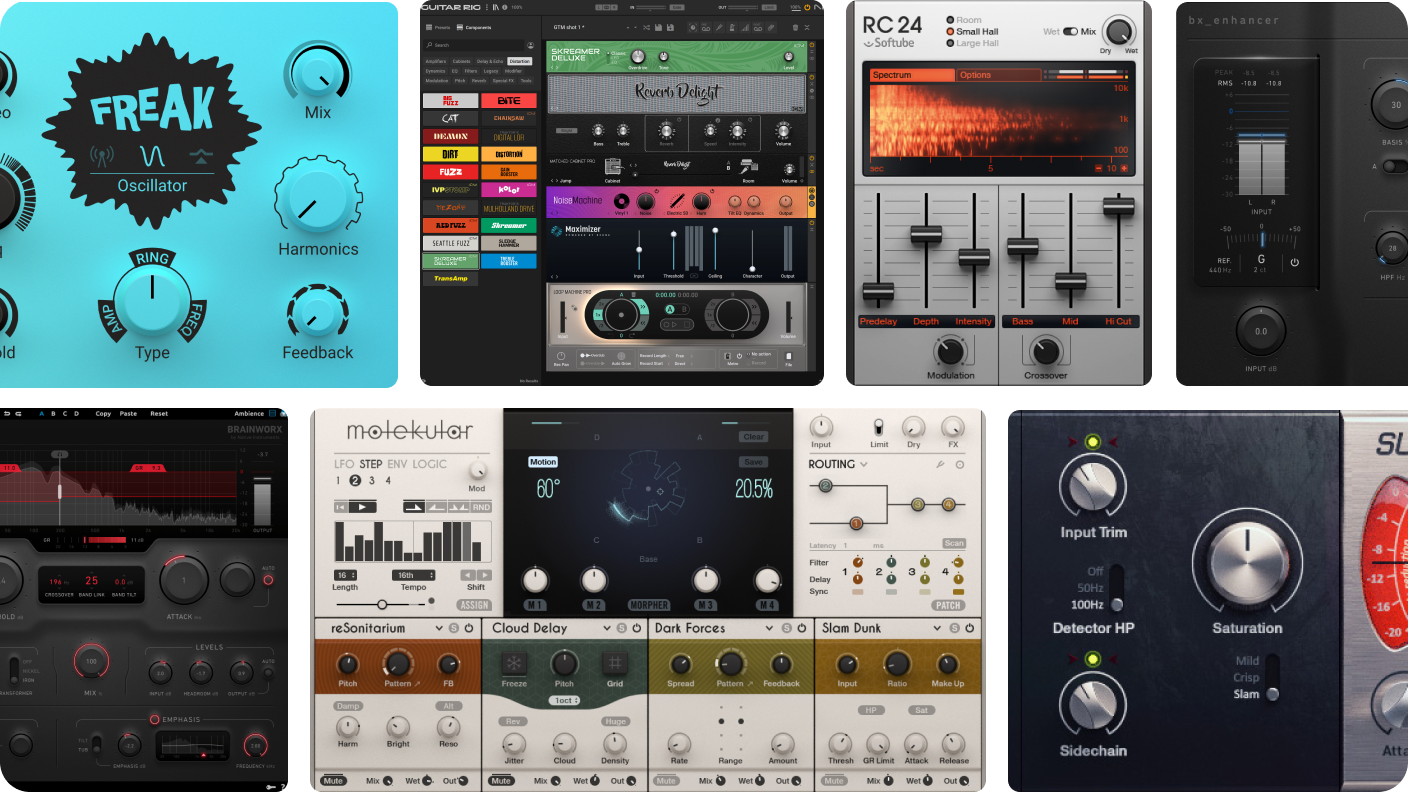Flip the Detector HP switch
1408x792 pixels.
click(x=1116, y=587)
